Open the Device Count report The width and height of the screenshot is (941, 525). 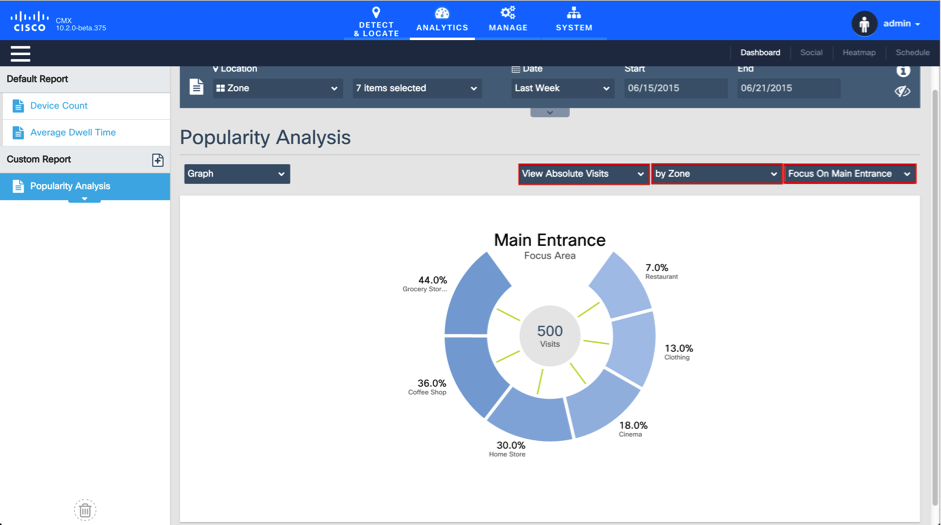(59, 106)
